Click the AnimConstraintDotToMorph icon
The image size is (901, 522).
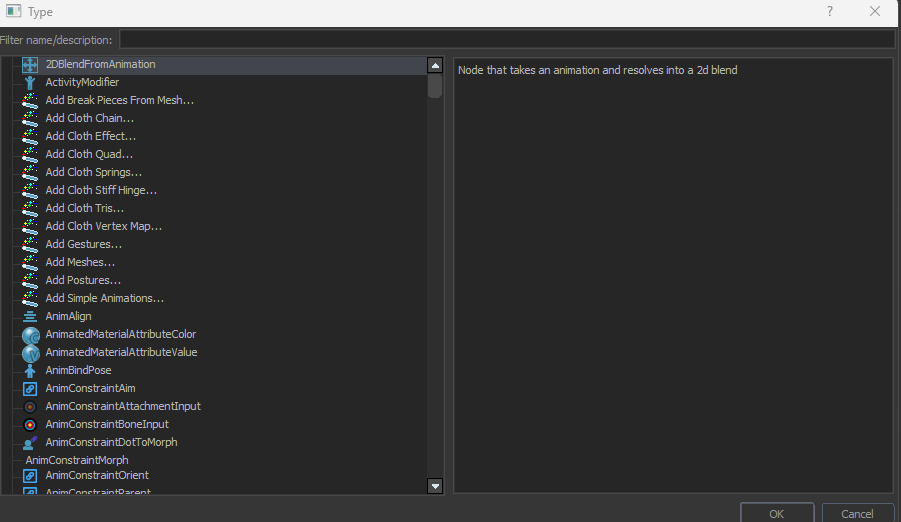click(30, 443)
